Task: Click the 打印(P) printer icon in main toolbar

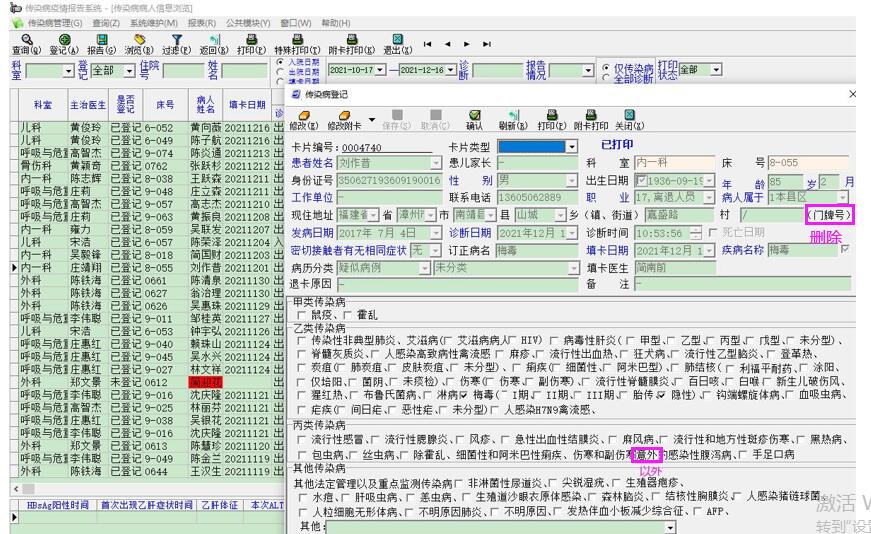Action: (252, 39)
